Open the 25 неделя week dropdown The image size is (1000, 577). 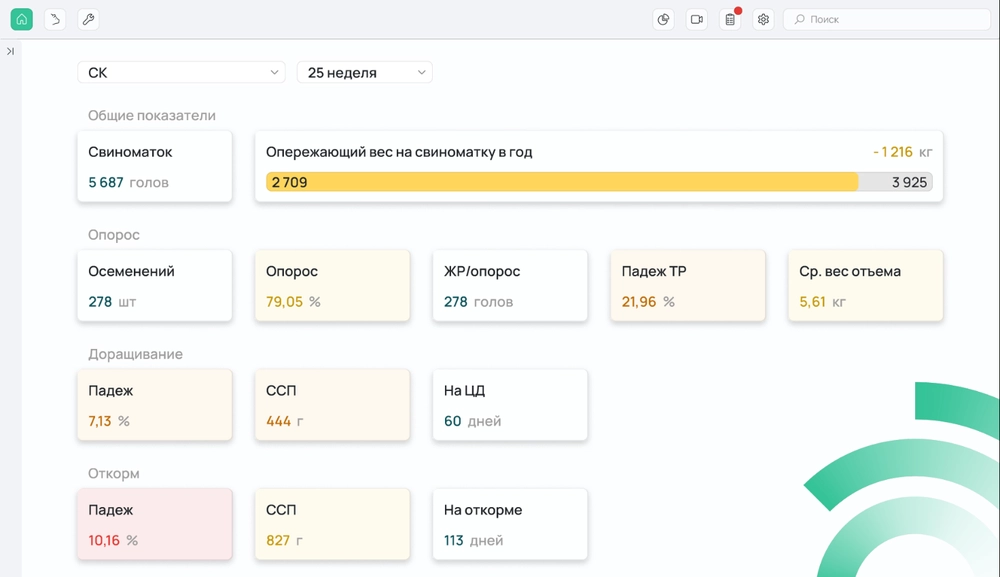(364, 73)
